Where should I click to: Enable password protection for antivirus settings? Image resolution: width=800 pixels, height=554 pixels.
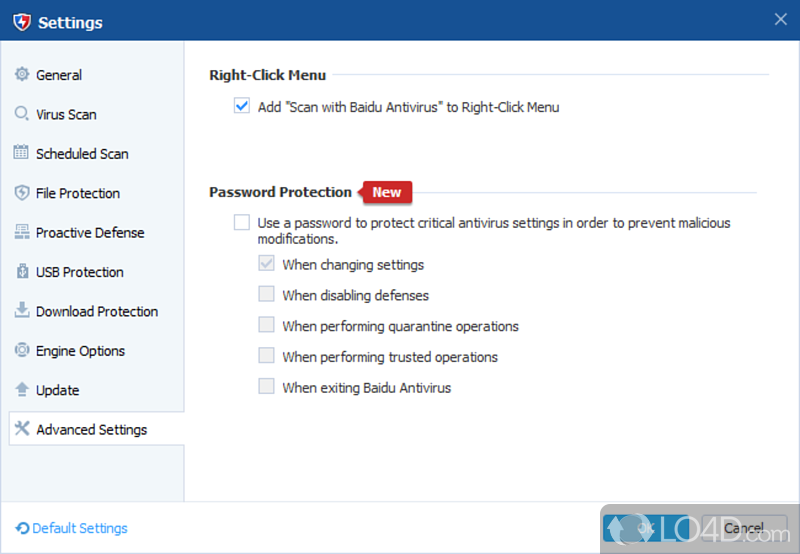pyautogui.click(x=241, y=223)
